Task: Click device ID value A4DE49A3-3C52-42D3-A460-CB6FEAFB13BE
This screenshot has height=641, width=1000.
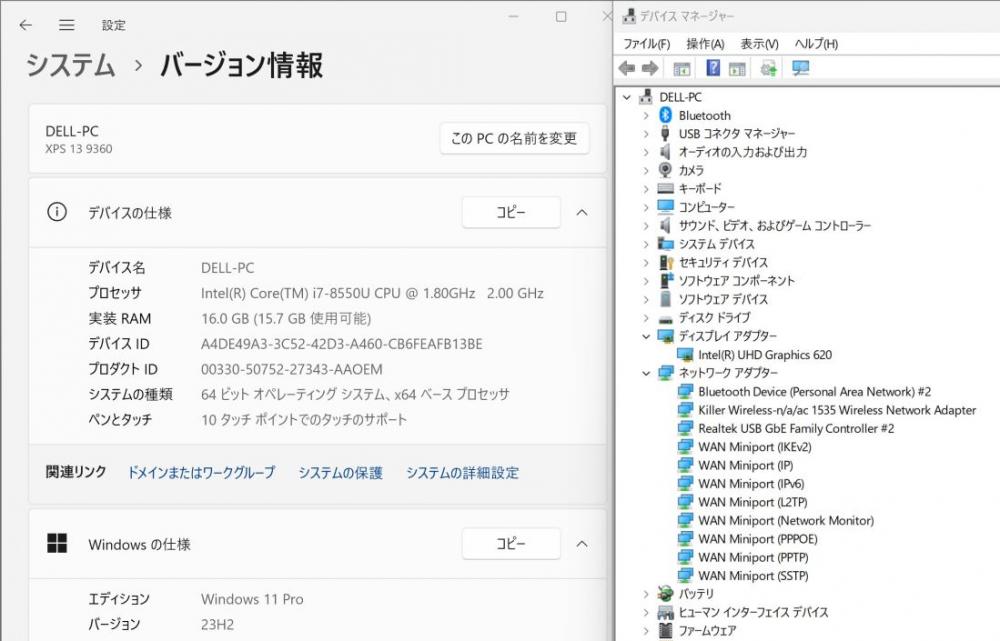Action: point(341,344)
